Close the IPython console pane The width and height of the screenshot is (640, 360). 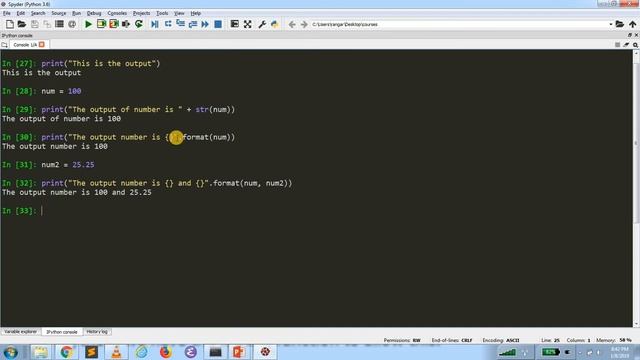pos(636,36)
